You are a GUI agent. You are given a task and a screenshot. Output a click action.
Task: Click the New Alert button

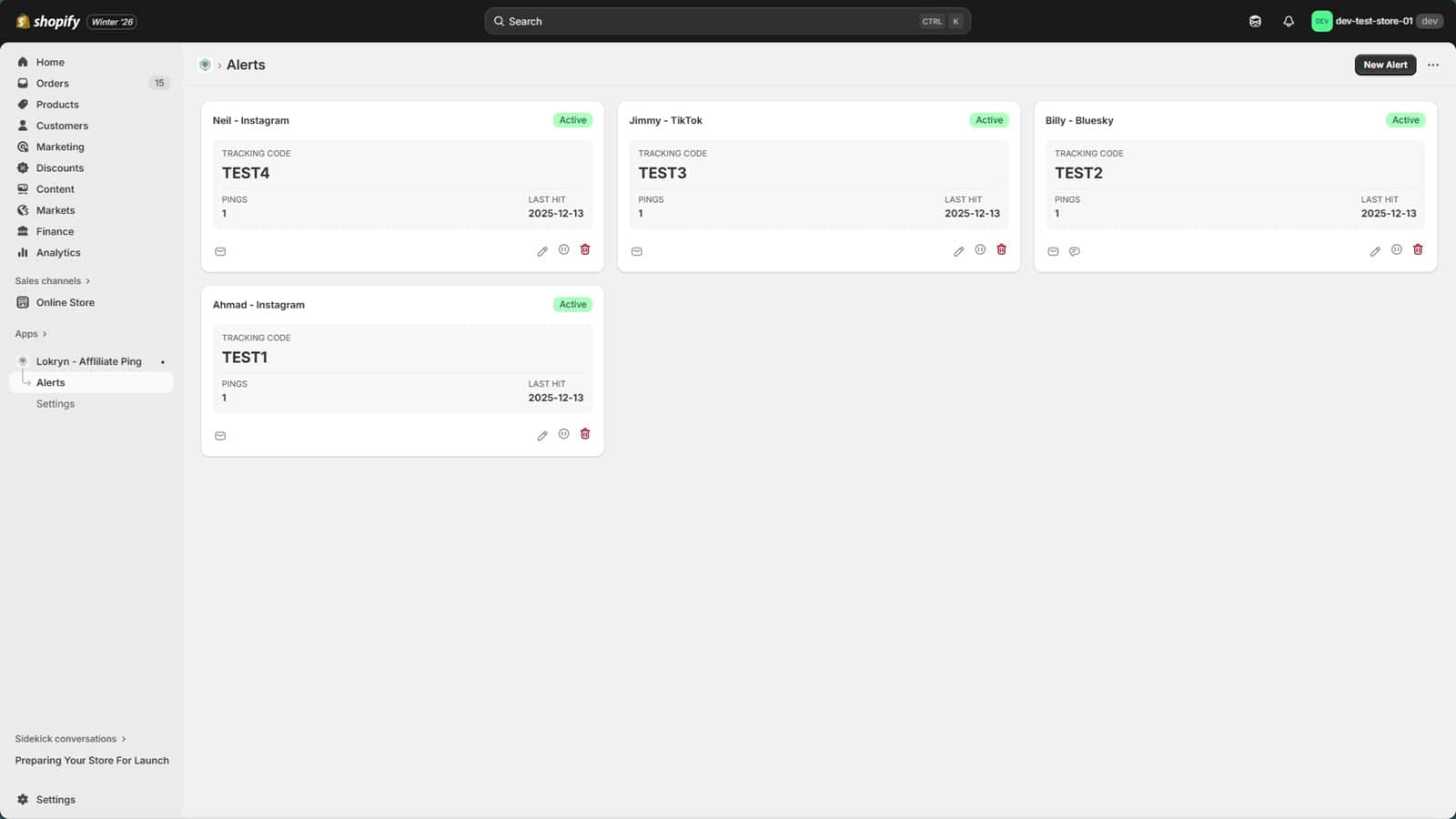pos(1385,65)
